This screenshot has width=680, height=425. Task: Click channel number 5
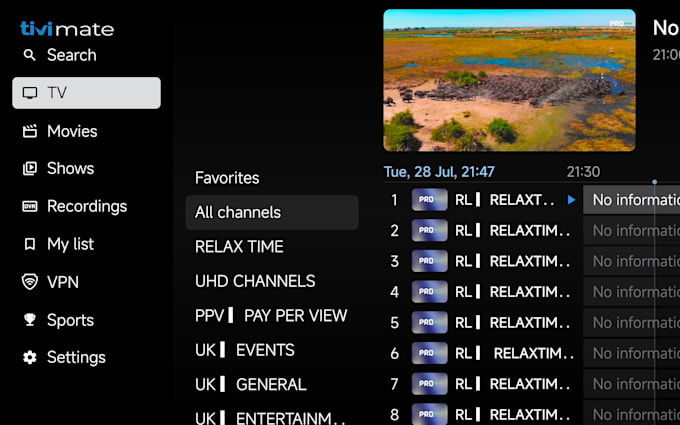(x=394, y=323)
